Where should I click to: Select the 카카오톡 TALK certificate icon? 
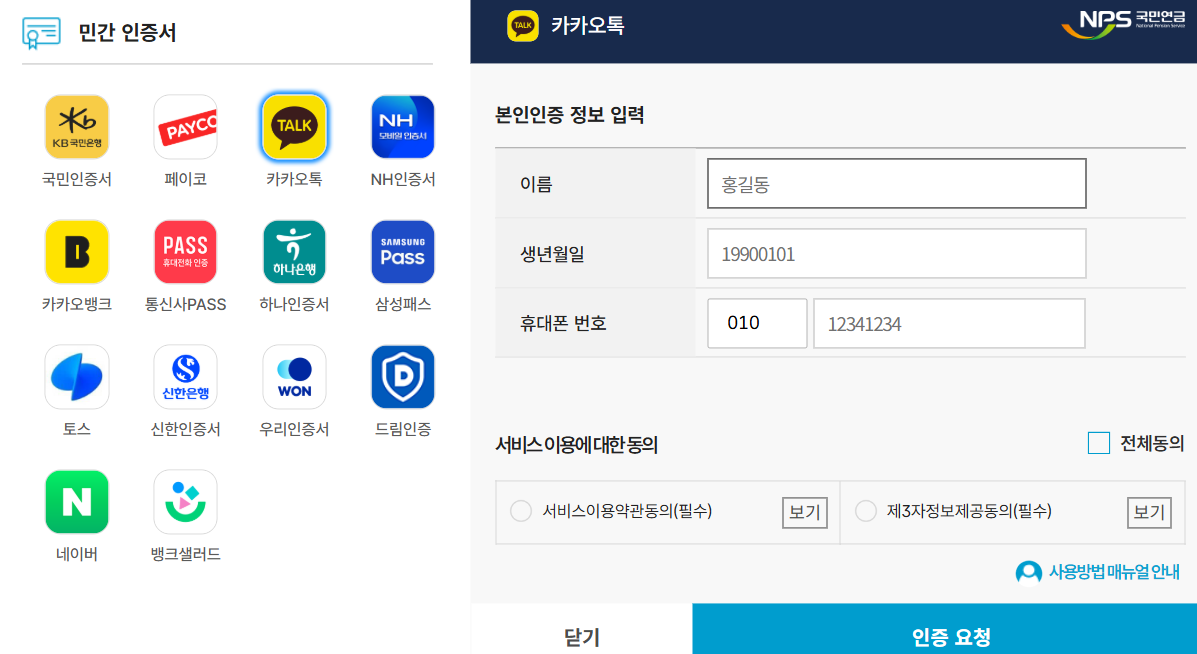click(x=294, y=127)
